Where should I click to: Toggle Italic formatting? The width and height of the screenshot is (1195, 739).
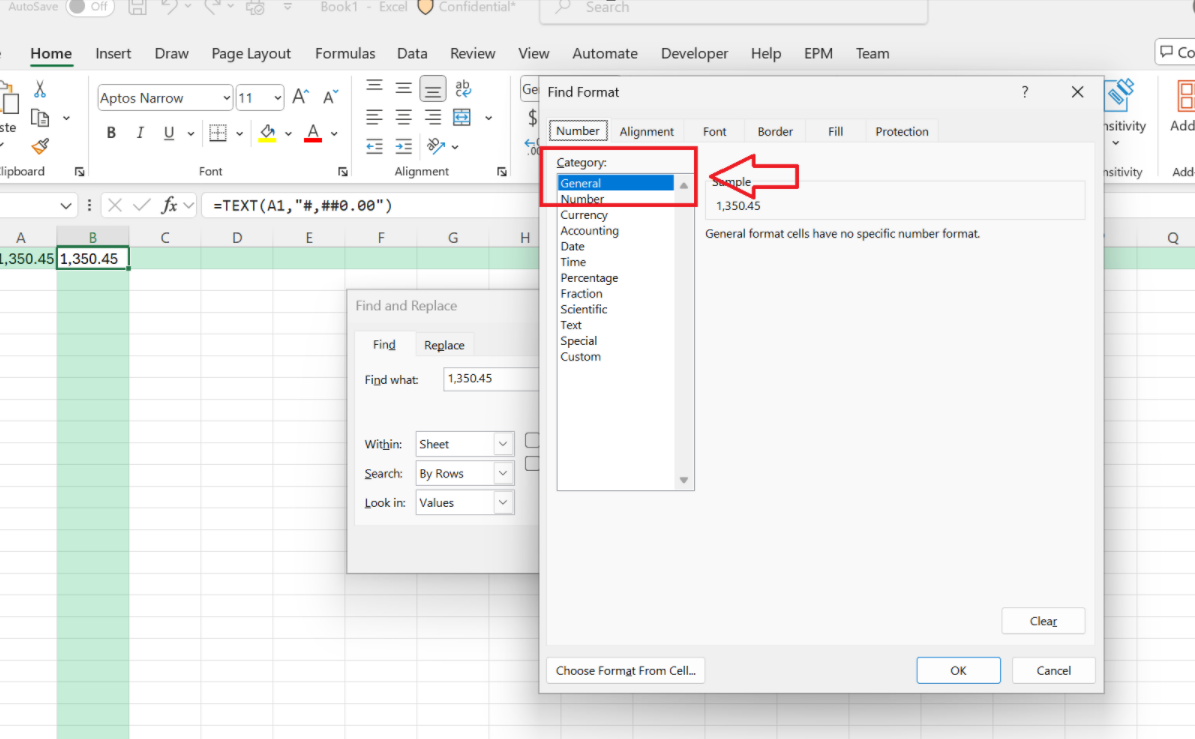pyautogui.click(x=140, y=133)
